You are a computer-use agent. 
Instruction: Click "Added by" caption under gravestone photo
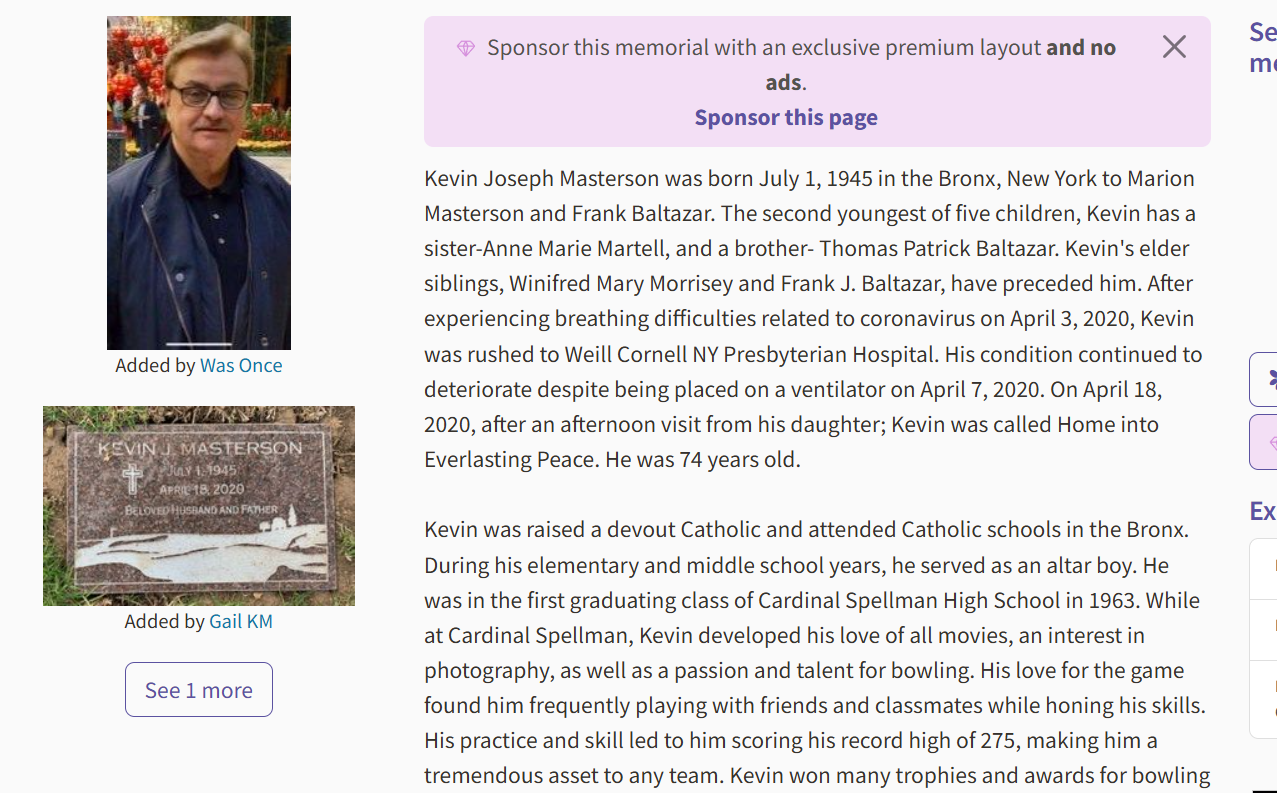[x=165, y=621]
